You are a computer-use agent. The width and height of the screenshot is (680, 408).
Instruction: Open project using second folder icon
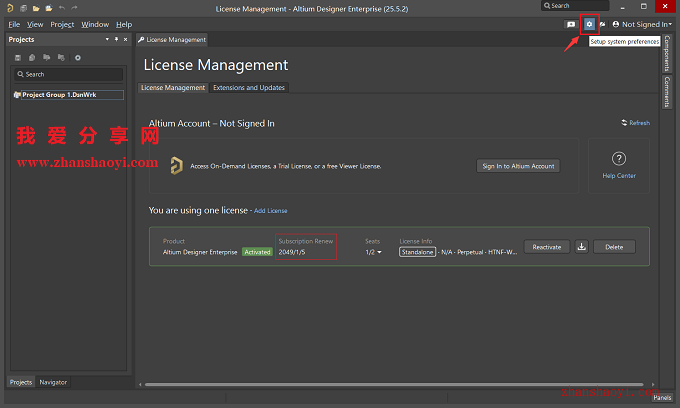[x=49, y=8]
